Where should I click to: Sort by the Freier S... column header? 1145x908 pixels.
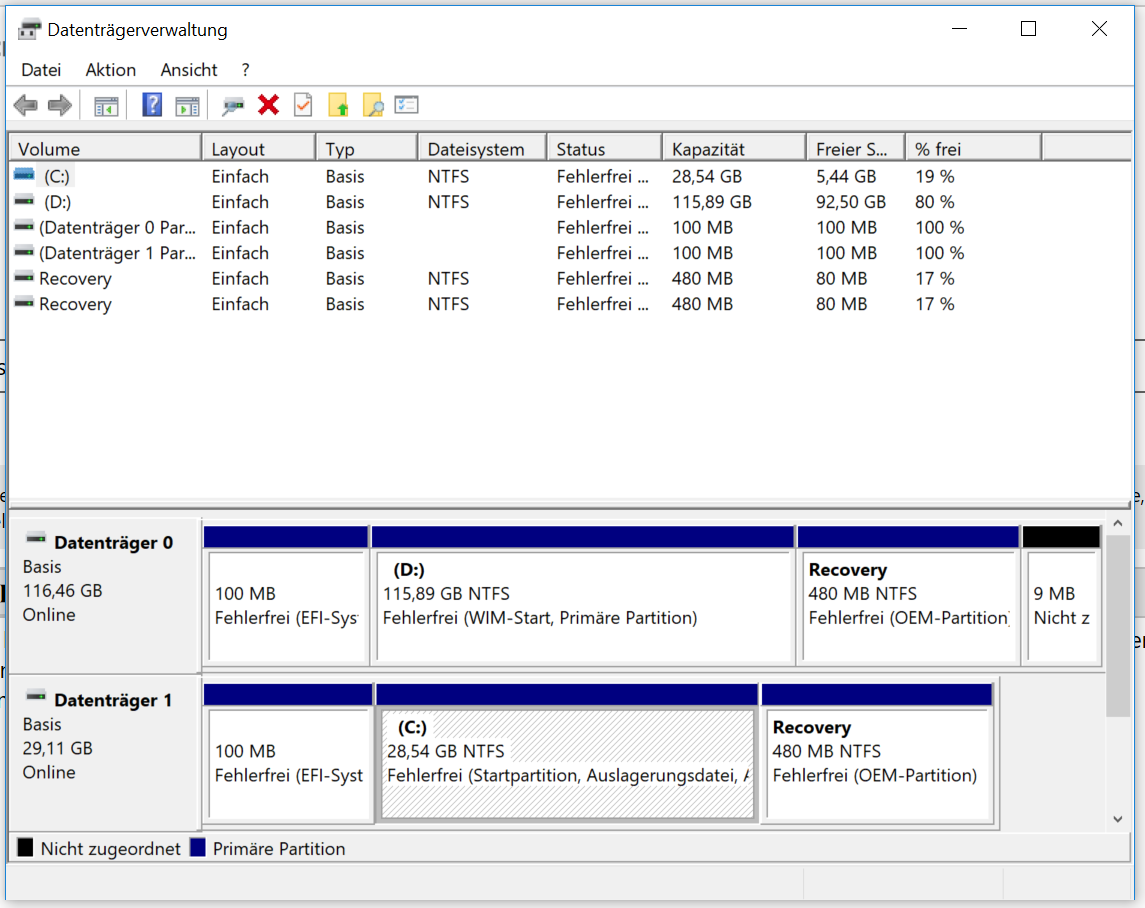(856, 149)
